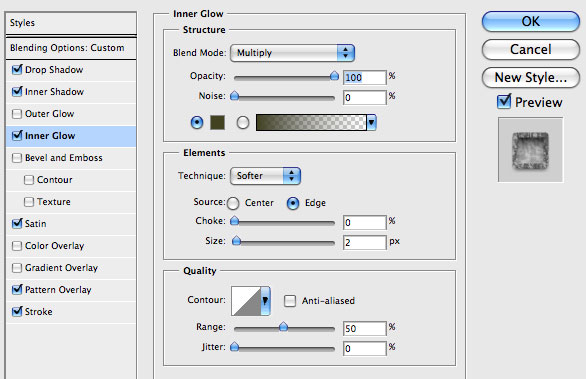Click the Choke value field
586x379 pixels.
click(x=364, y=222)
